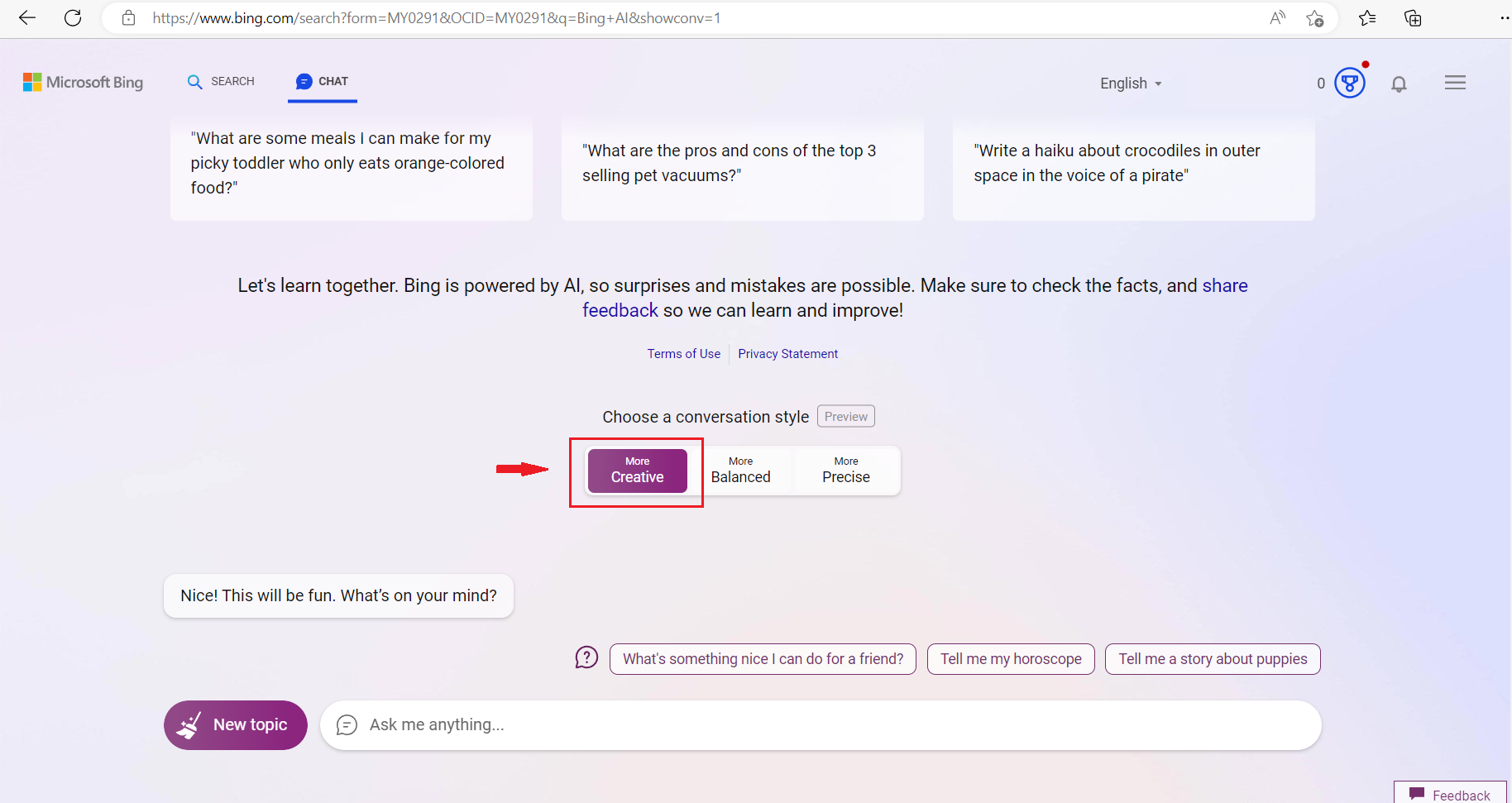Screen dimensions: 1512x803
Task: Click the lock icon in the address bar
Action: click(x=128, y=17)
